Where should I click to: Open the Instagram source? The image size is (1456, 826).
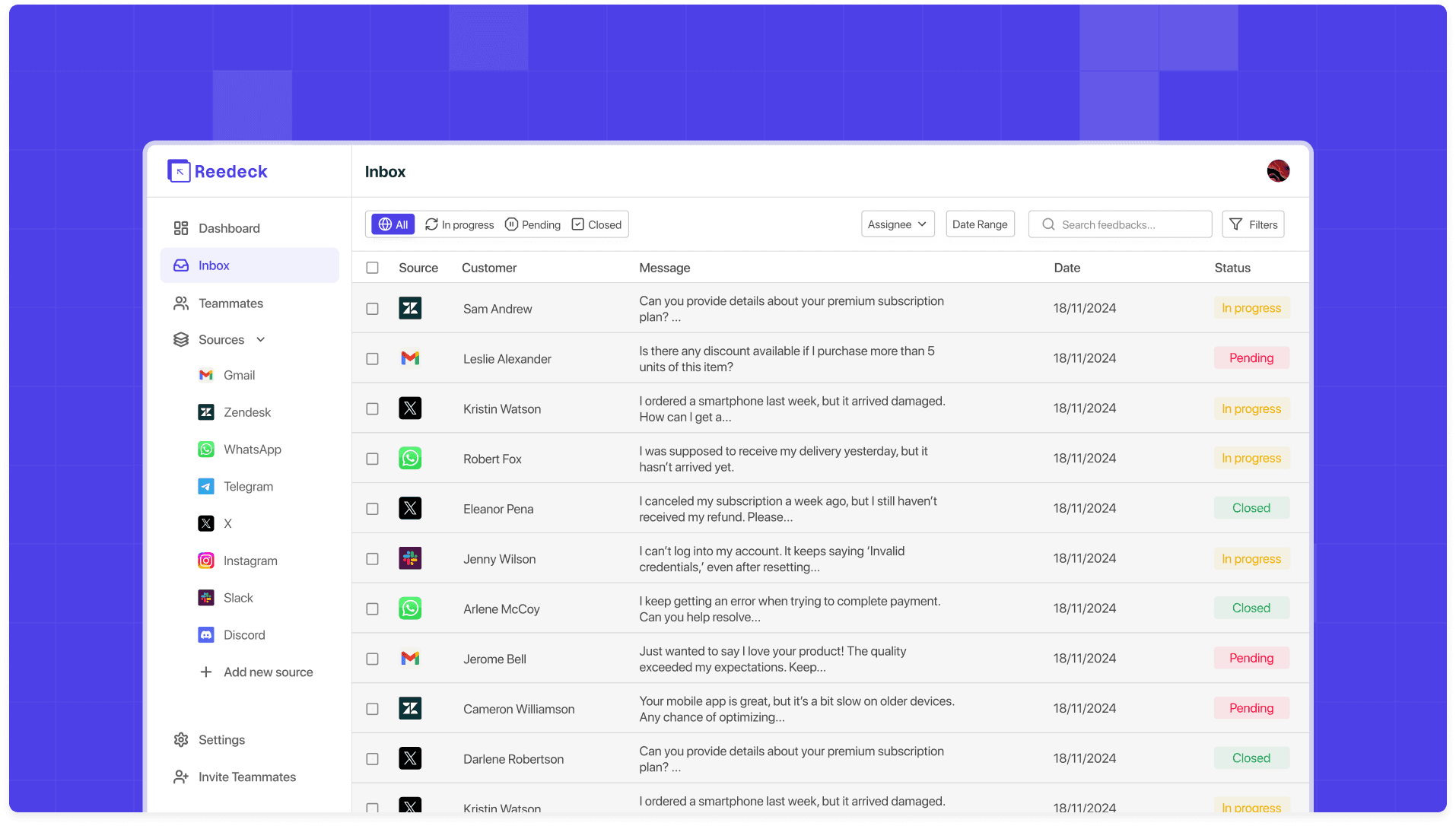click(205, 561)
